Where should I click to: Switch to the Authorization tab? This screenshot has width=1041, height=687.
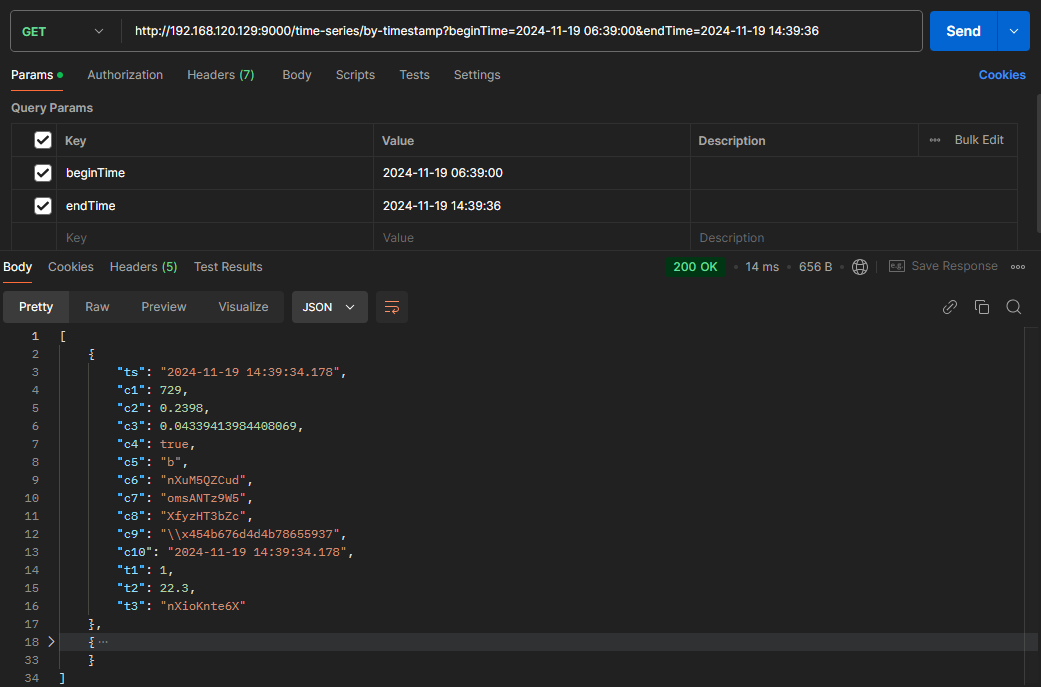point(125,75)
